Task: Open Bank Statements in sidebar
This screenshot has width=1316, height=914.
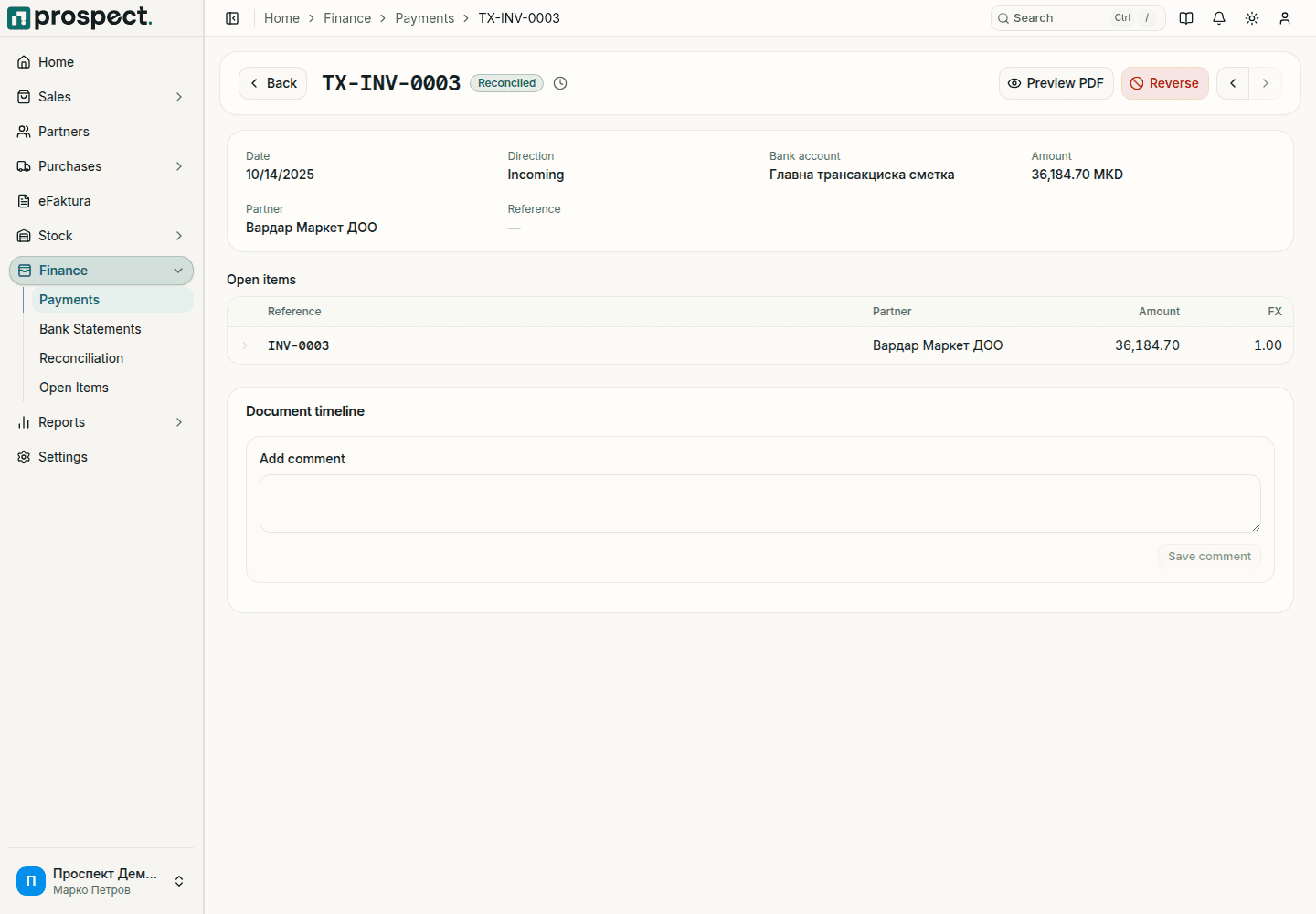Action: point(112,329)
